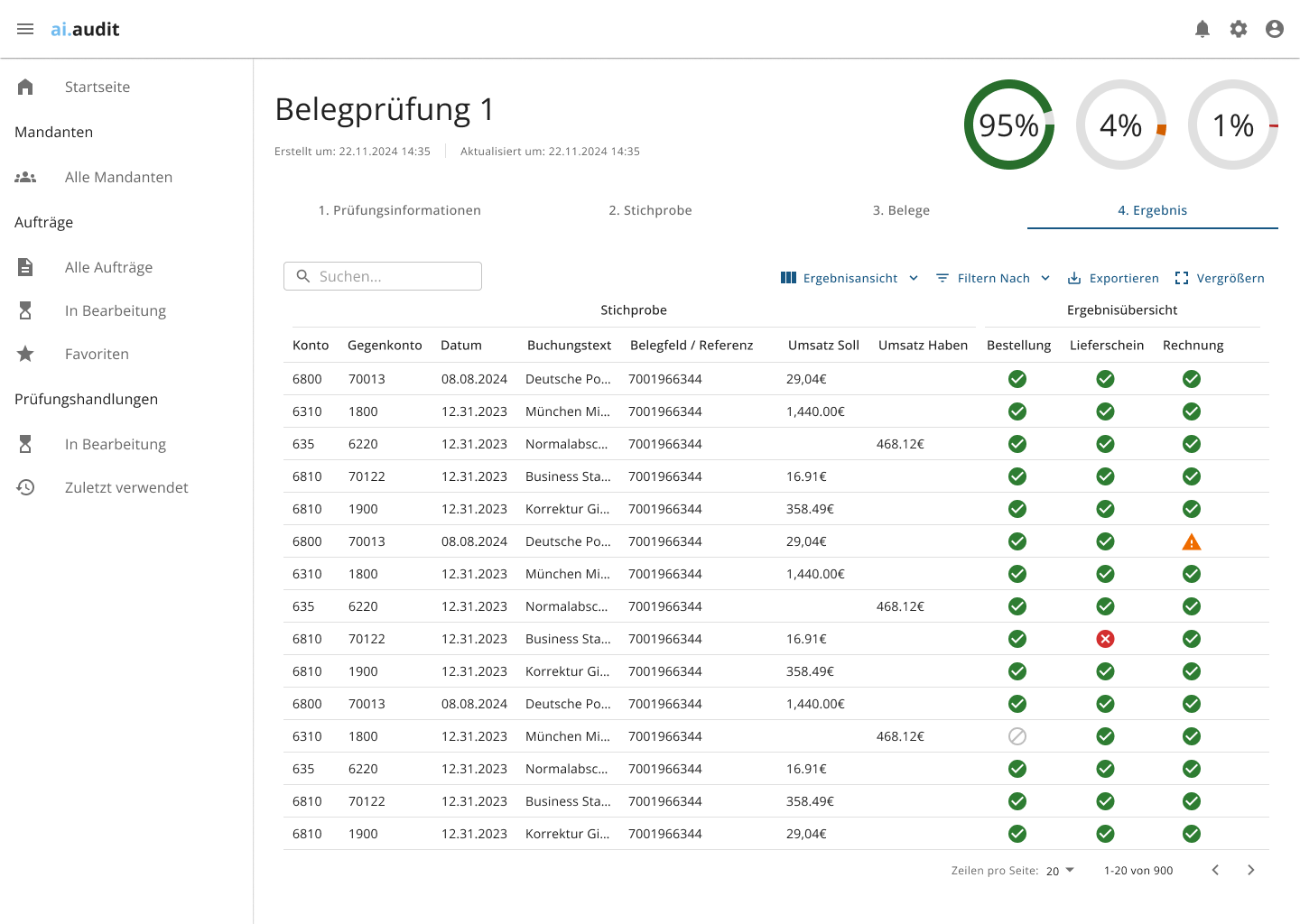Switch to 1. Prüfungsinformationen tab
The image size is (1300, 924).
[399, 210]
